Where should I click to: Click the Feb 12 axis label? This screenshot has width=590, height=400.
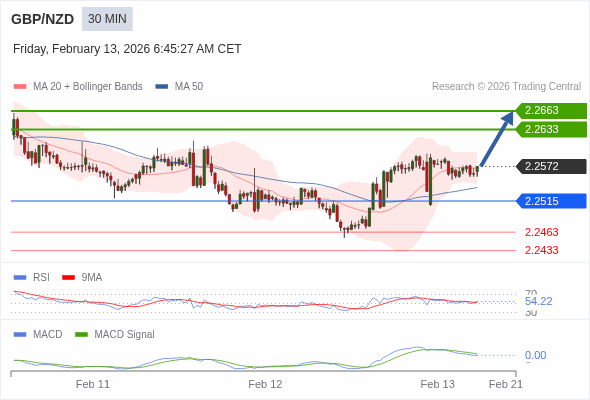tap(265, 384)
